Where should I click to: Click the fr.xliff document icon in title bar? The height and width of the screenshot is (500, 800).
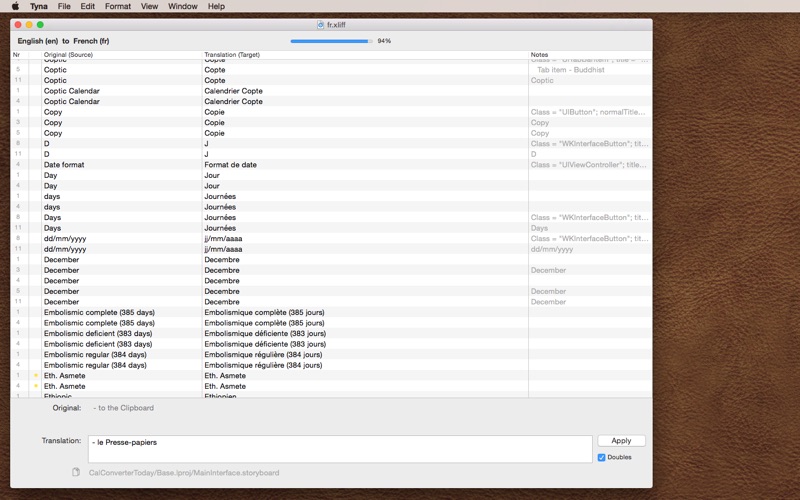point(320,25)
